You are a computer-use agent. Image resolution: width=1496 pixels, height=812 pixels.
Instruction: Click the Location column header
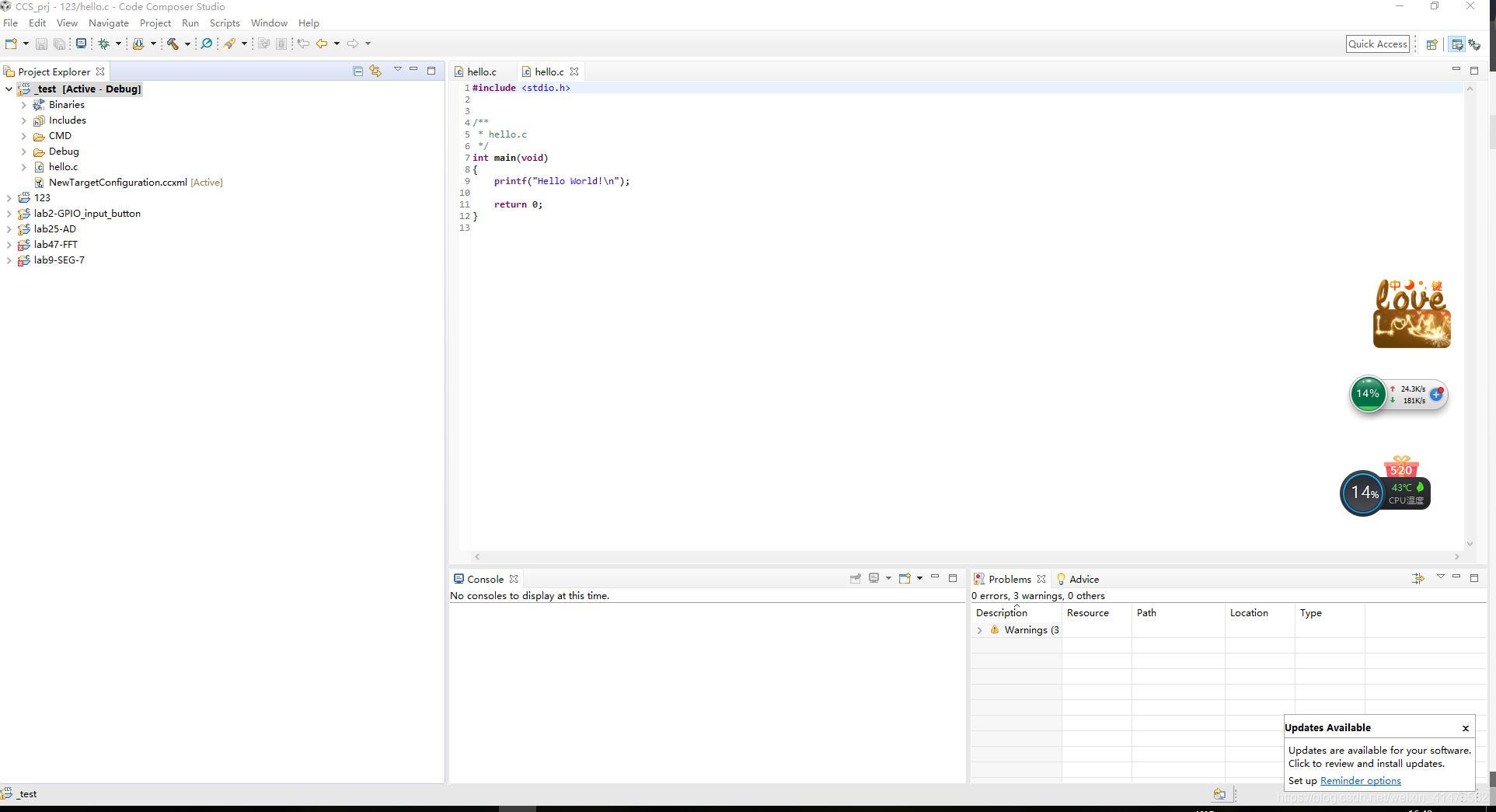(1260, 613)
